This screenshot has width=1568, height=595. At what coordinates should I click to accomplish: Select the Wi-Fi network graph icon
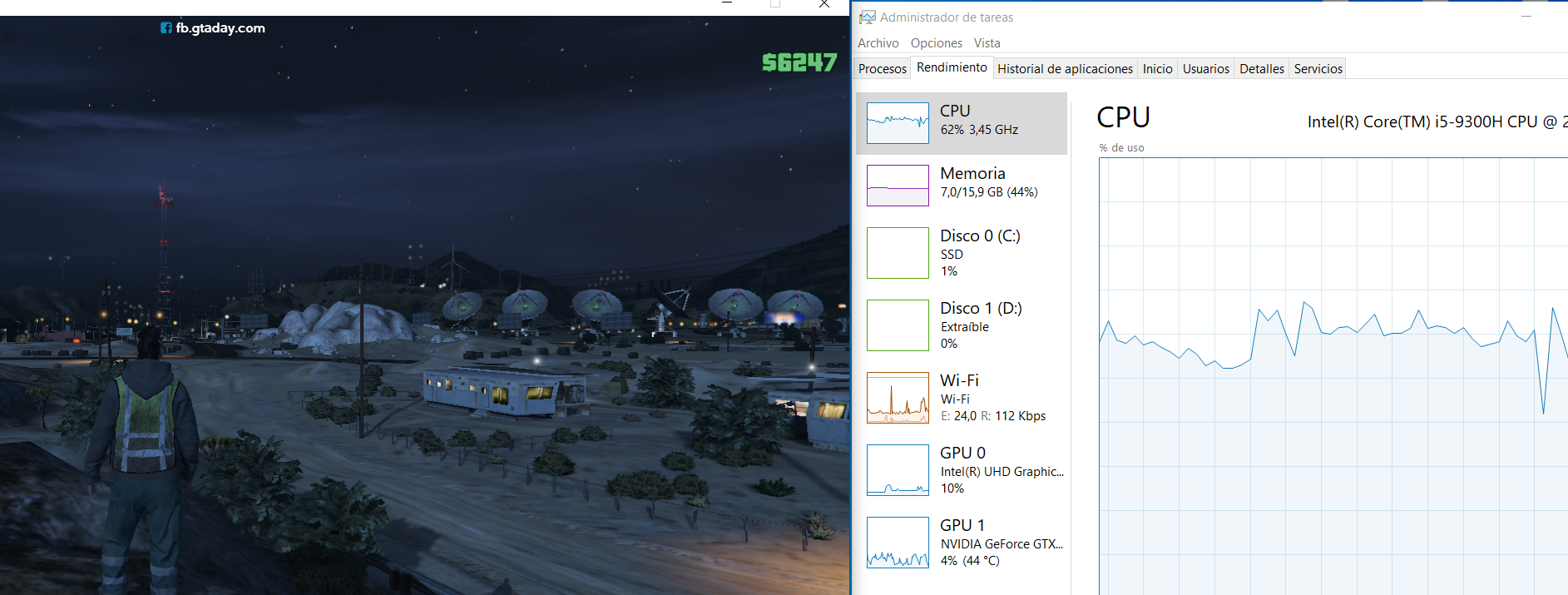898,398
